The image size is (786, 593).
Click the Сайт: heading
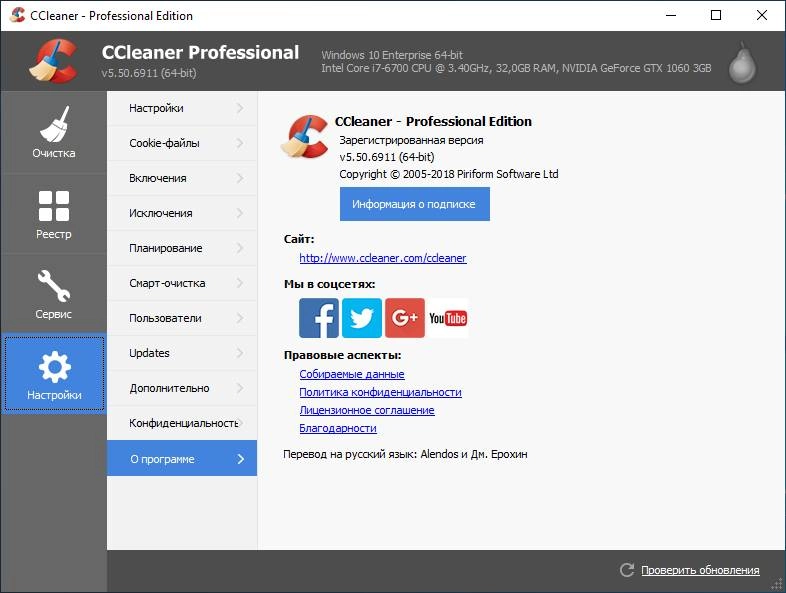[x=299, y=239]
